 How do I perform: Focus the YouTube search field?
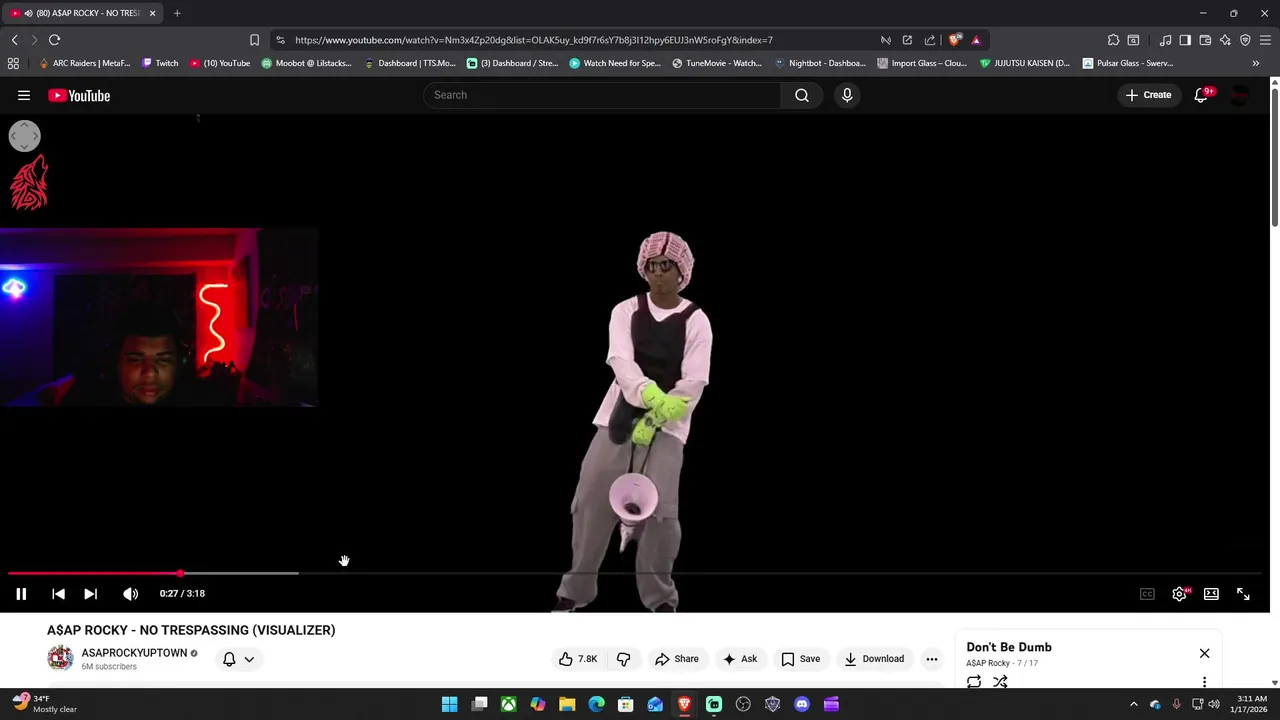click(x=602, y=95)
